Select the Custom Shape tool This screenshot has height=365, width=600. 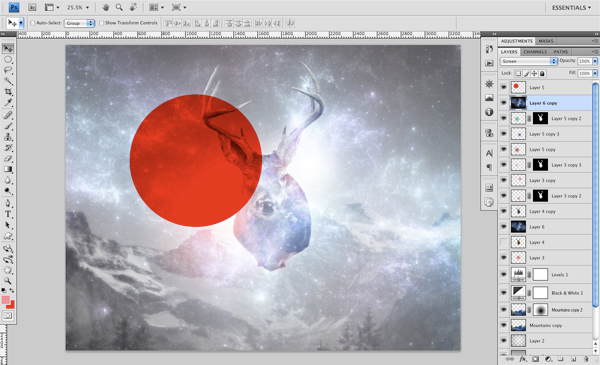click(x=8, y=236)
